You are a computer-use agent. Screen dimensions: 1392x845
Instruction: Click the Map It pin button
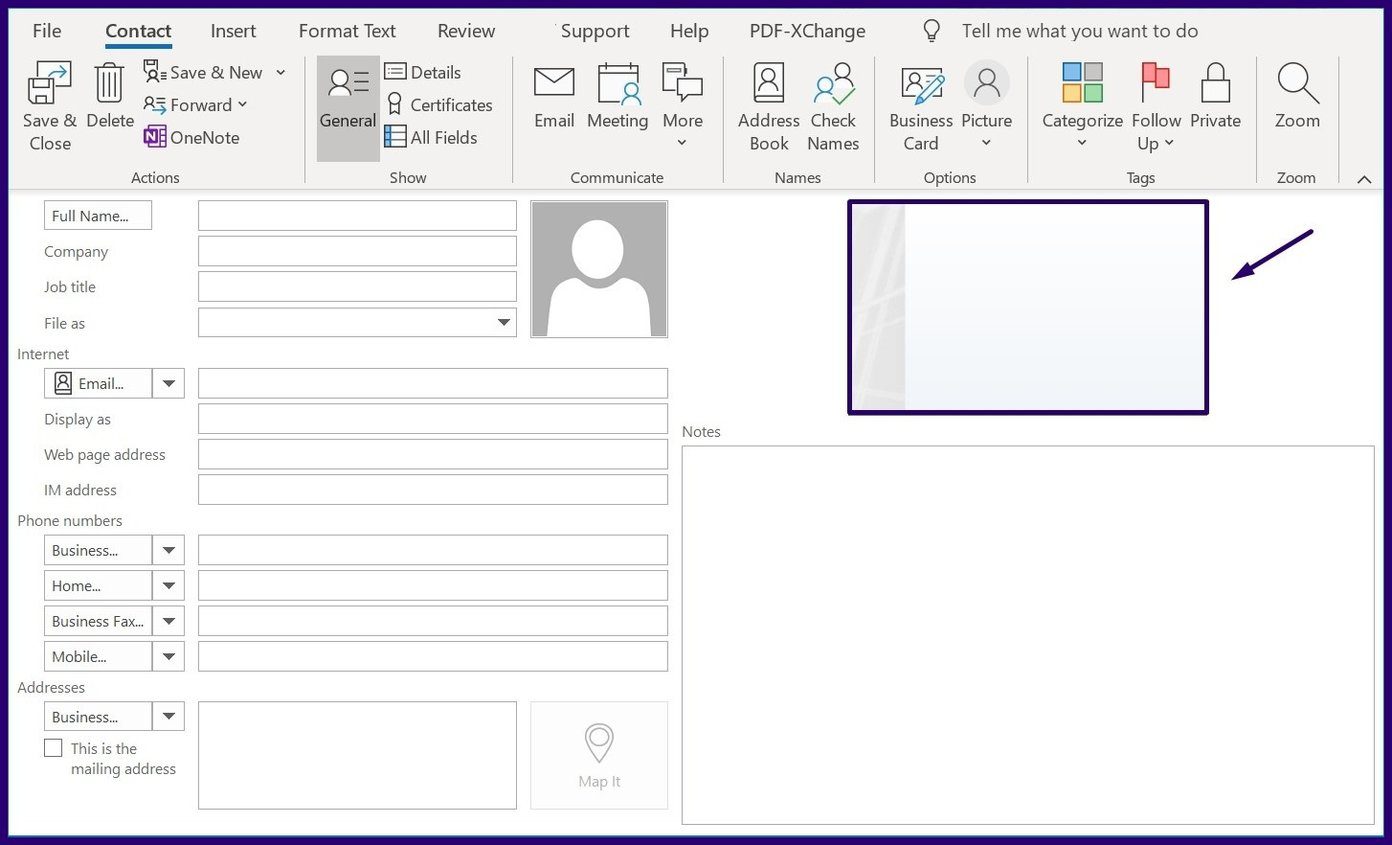pos(599,755)
